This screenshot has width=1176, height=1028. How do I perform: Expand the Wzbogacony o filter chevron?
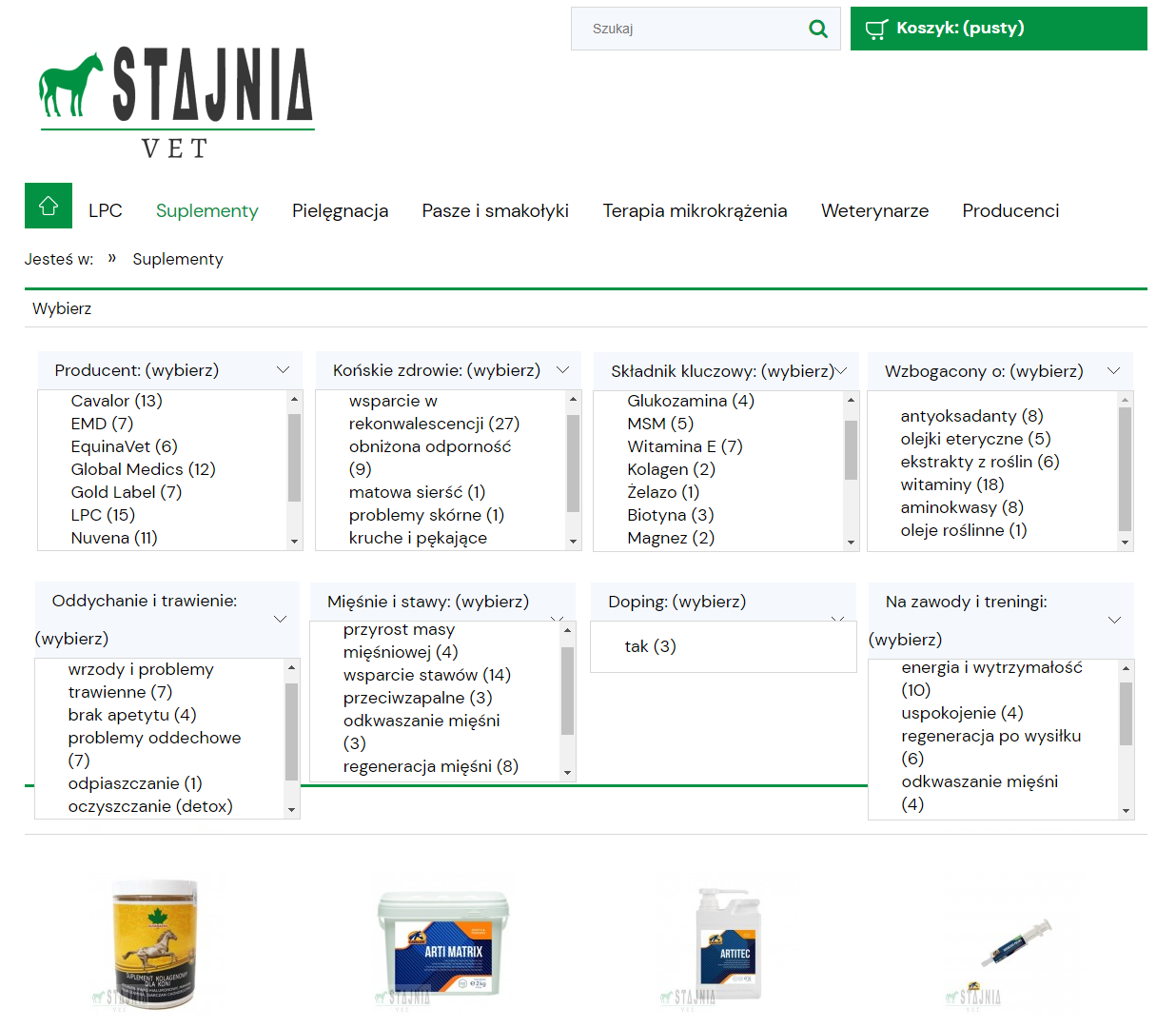click(1113, 370)
